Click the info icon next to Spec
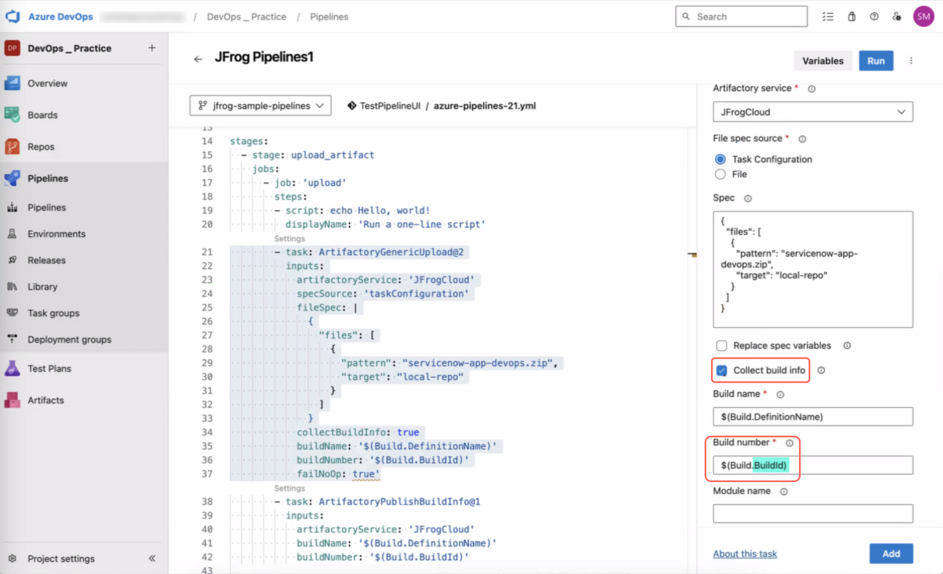Screen dimensions: 943x574 tap(748, 199)
